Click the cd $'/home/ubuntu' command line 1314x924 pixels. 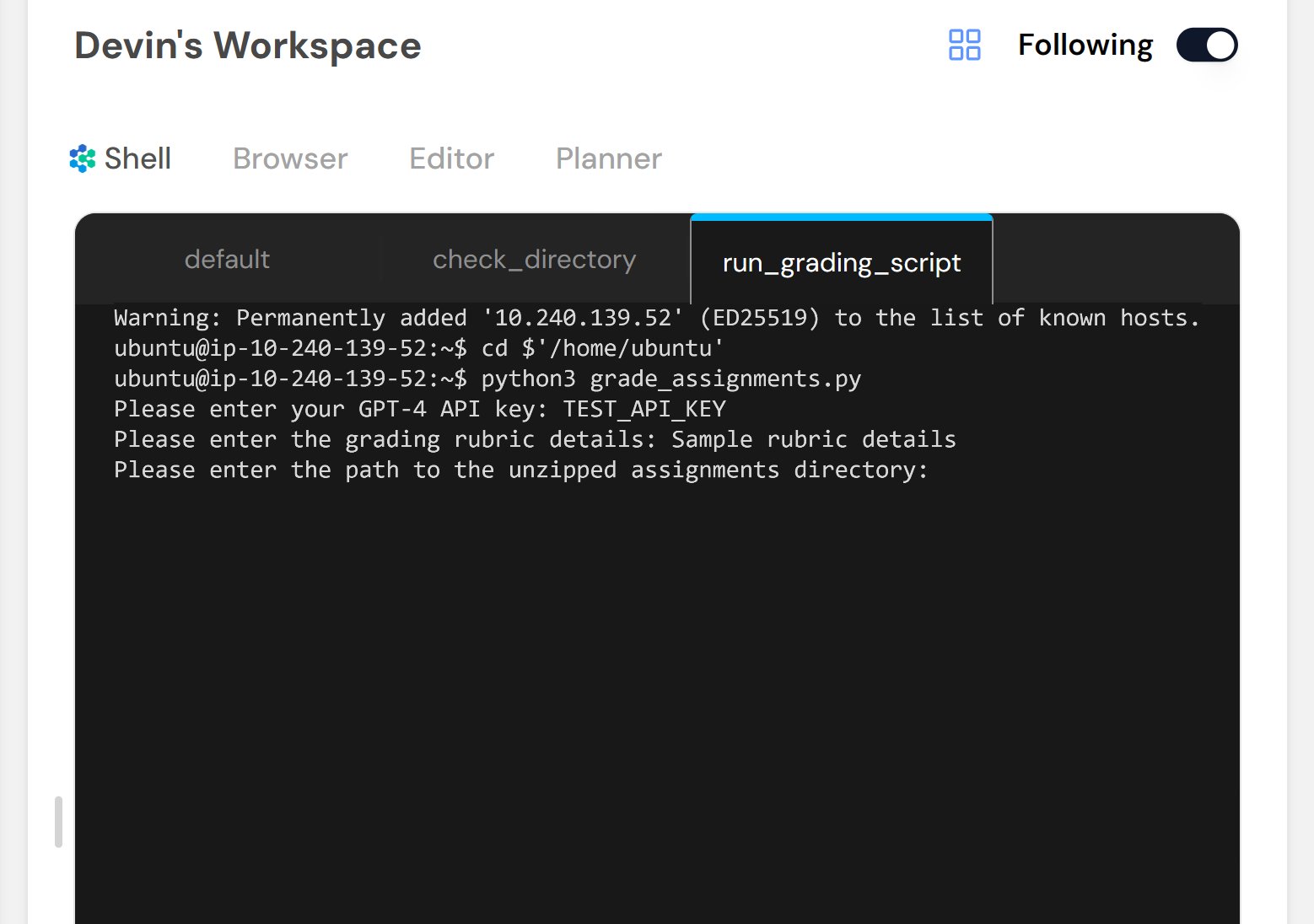(419, 348)
